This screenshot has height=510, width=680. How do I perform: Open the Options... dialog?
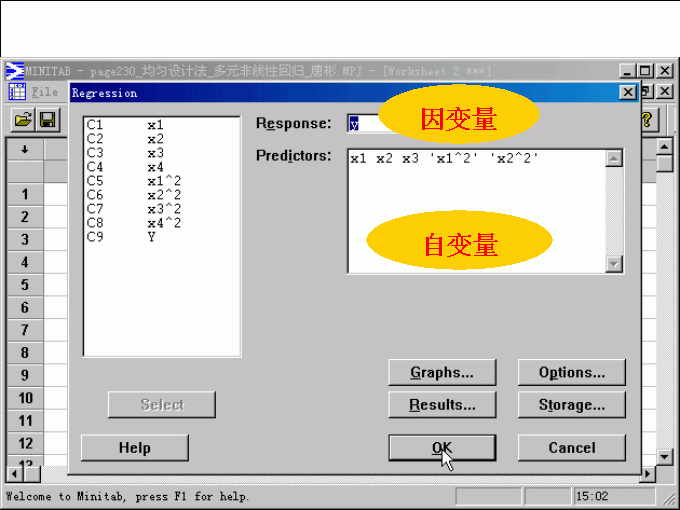click(x=571, y=373)
